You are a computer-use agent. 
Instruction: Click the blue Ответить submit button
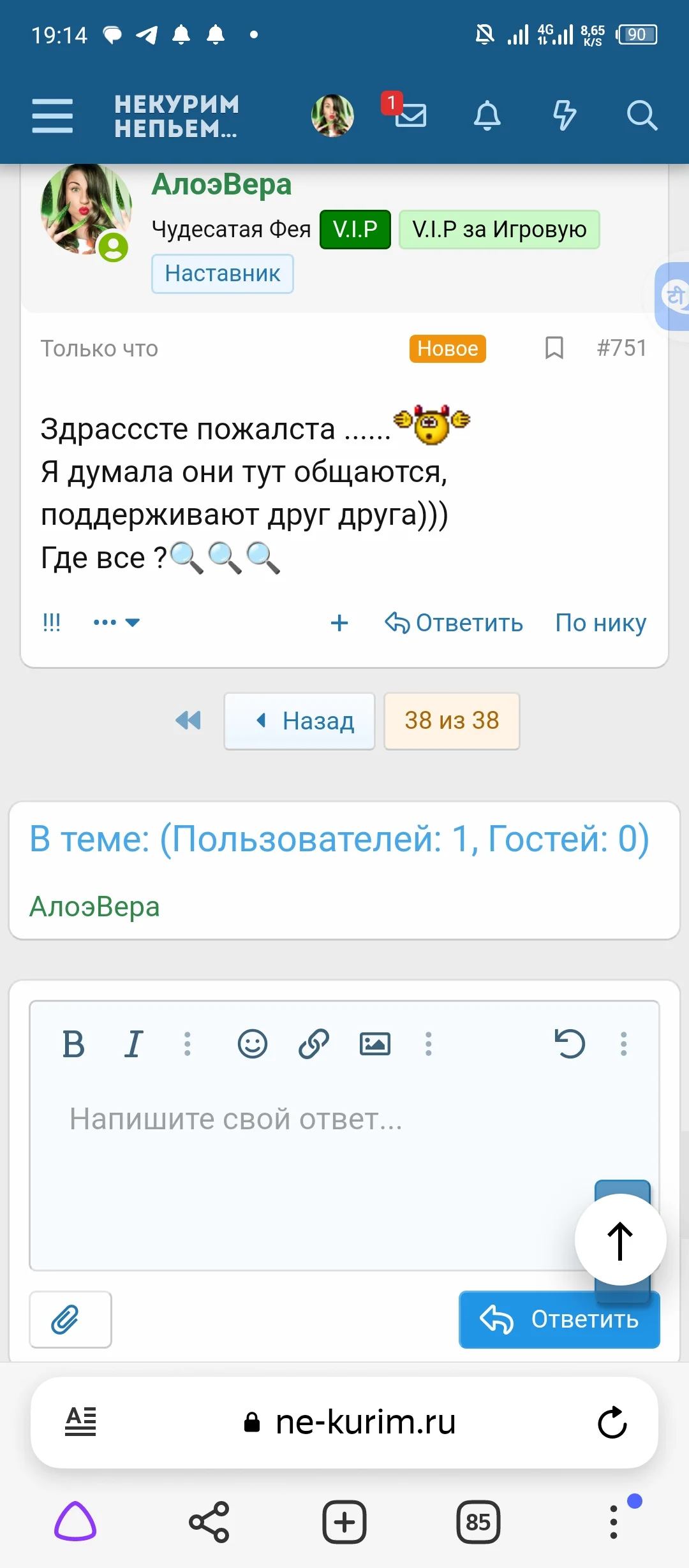(559, 1319)
